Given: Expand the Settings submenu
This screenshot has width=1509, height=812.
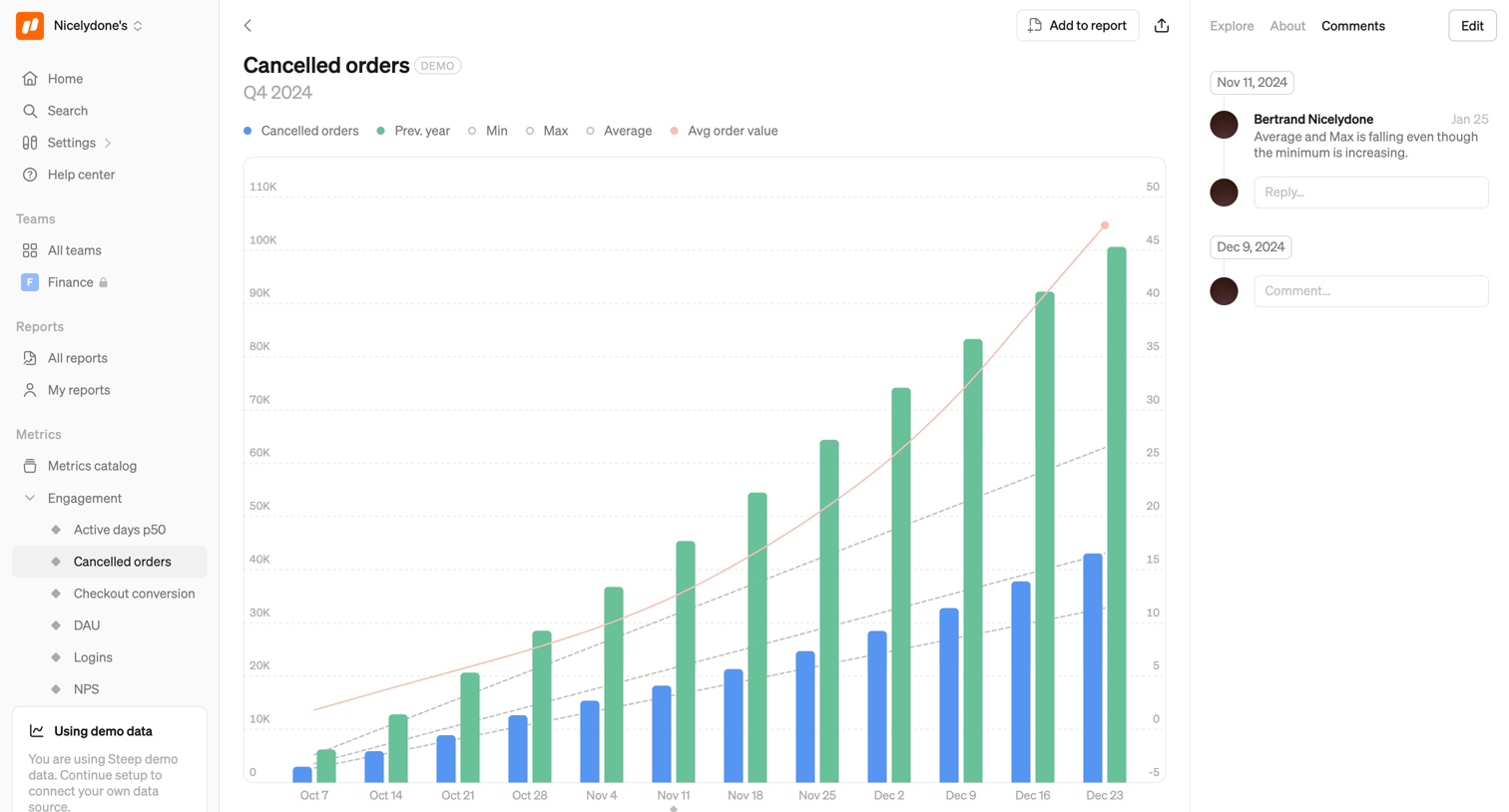Looking at the screenshot, I should [109, 143].
